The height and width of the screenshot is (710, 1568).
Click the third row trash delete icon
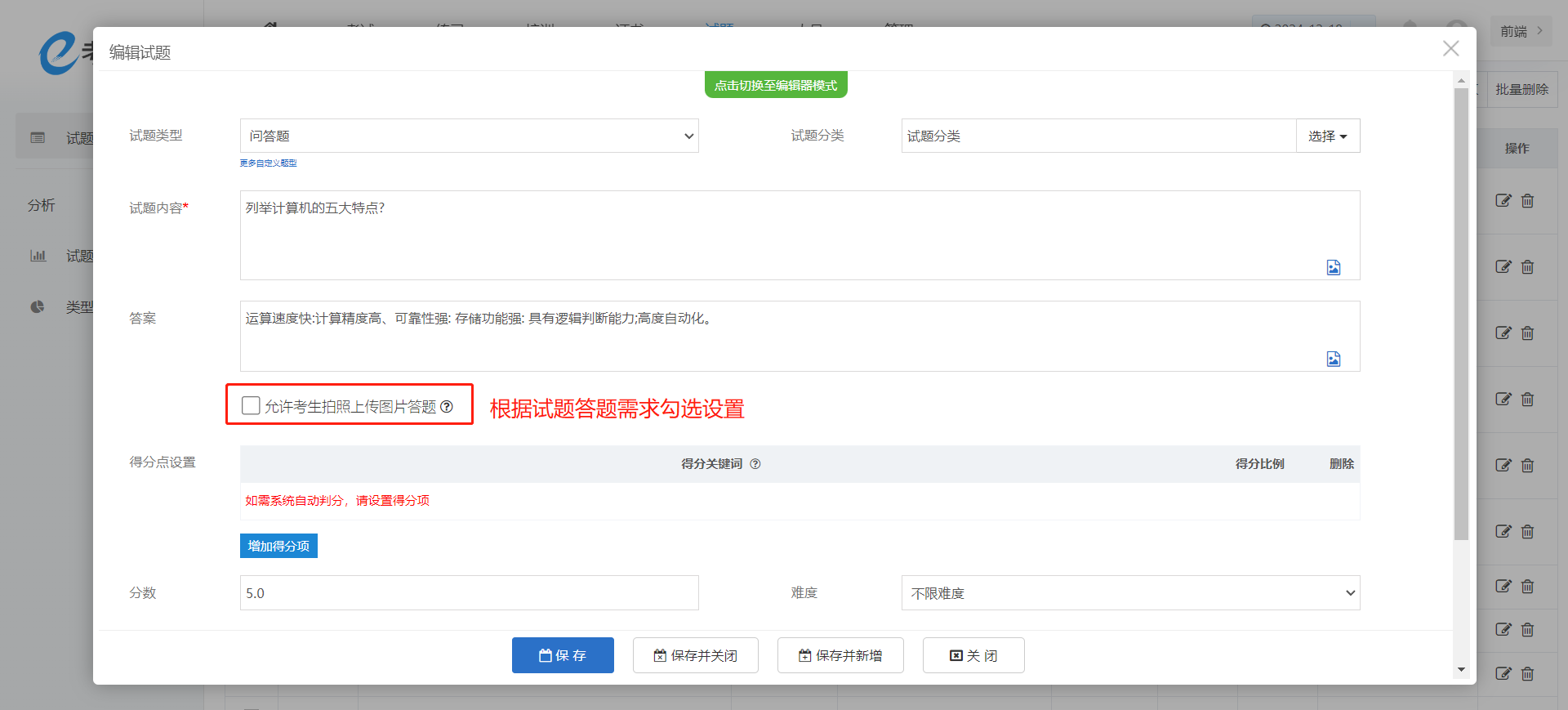pos(1527,333)
